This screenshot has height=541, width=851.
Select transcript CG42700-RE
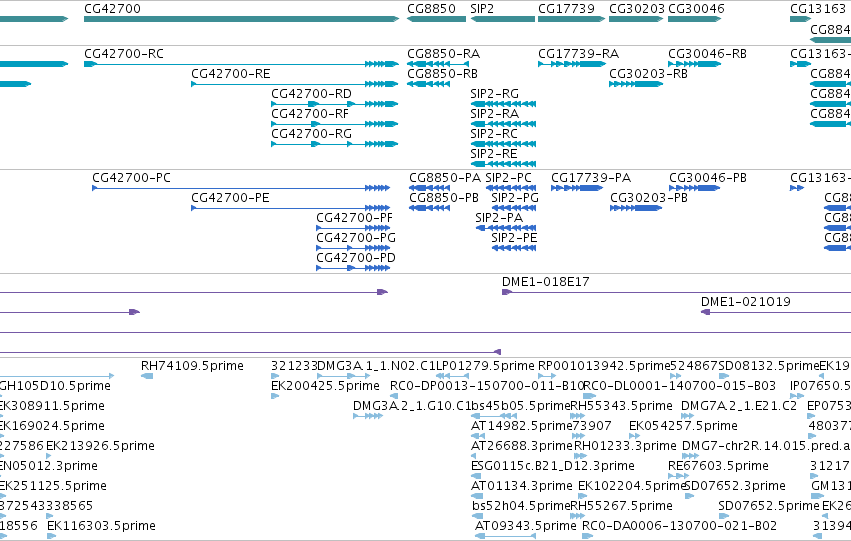[x=295, y=84]
